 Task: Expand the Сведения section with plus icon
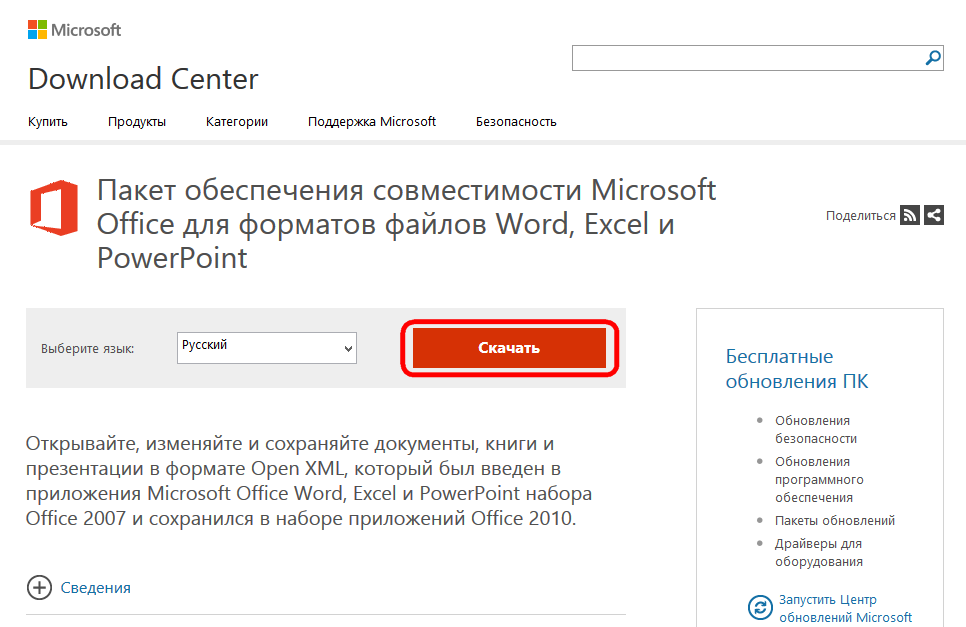[39, 588]
